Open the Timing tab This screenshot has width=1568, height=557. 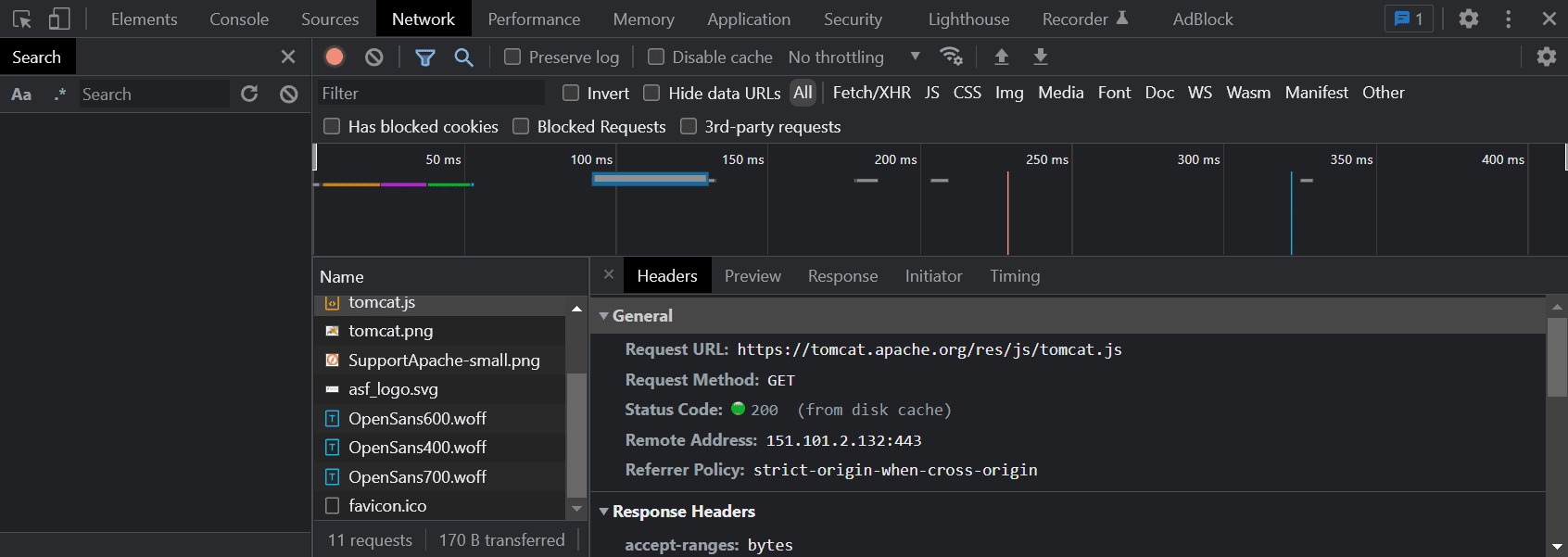coord(1015,276)
